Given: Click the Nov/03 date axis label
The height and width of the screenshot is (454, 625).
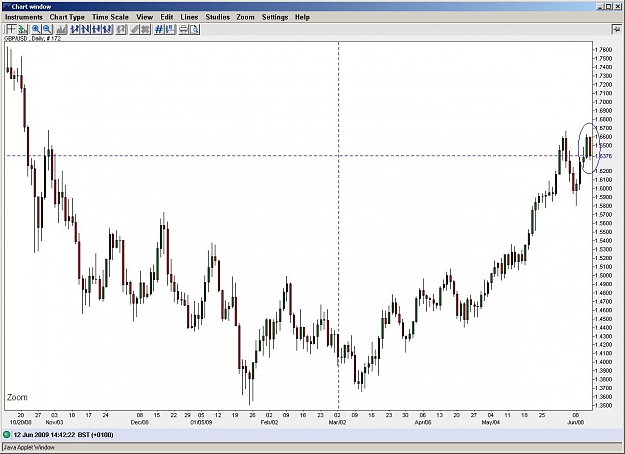Looking at the screenshot, I should (54, 422).
